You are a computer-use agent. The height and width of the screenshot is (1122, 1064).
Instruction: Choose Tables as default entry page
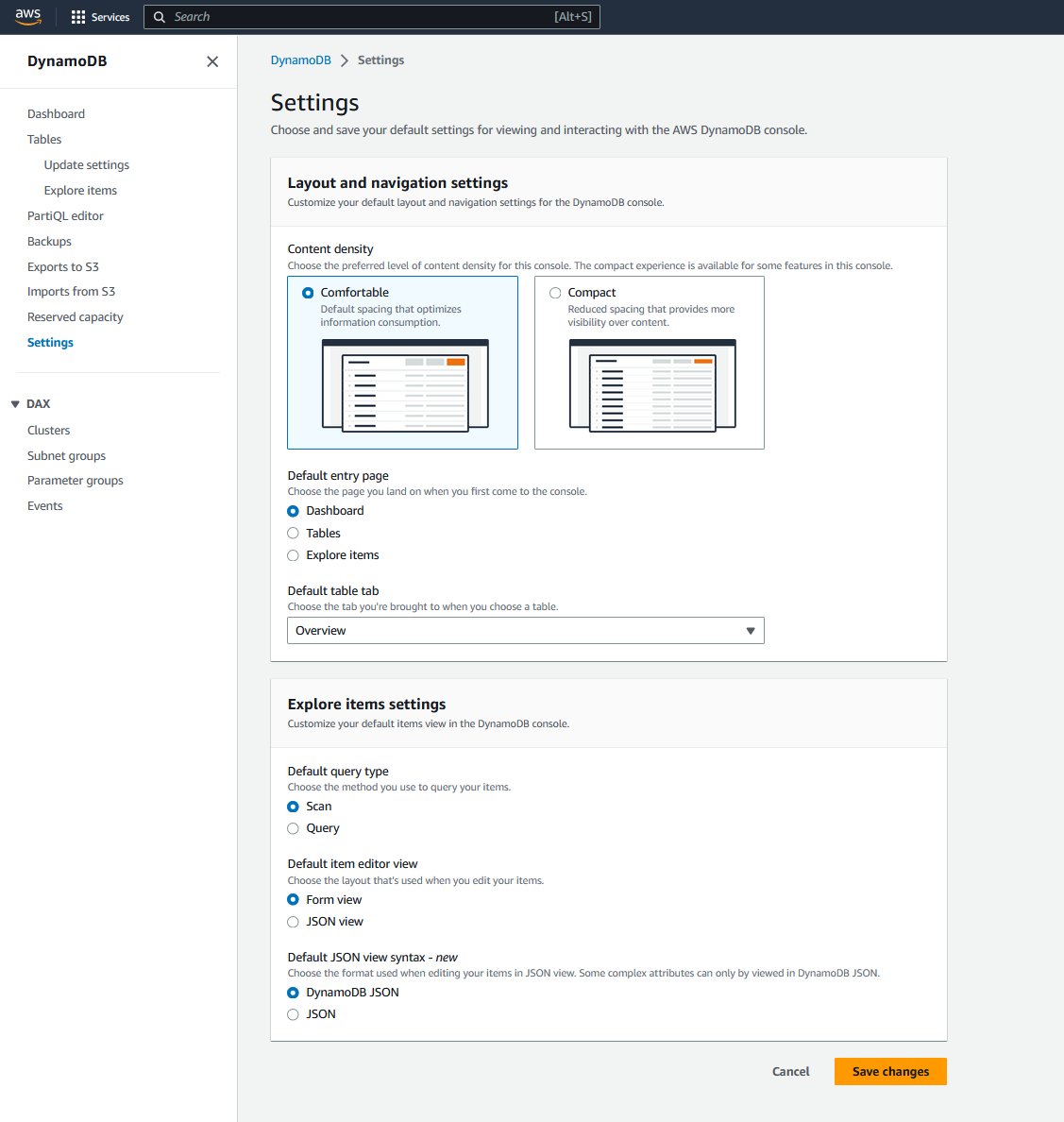[x=293, y=533]
